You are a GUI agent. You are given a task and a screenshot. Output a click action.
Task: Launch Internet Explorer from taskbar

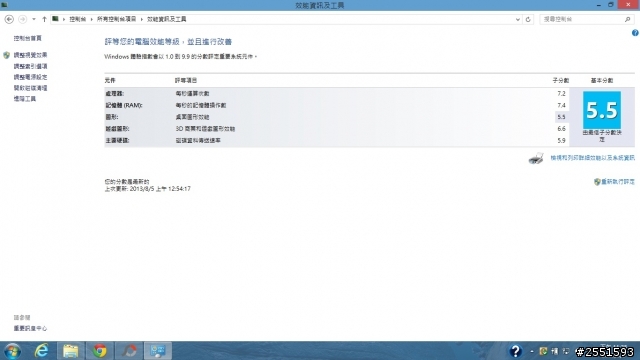coord(42,351)
